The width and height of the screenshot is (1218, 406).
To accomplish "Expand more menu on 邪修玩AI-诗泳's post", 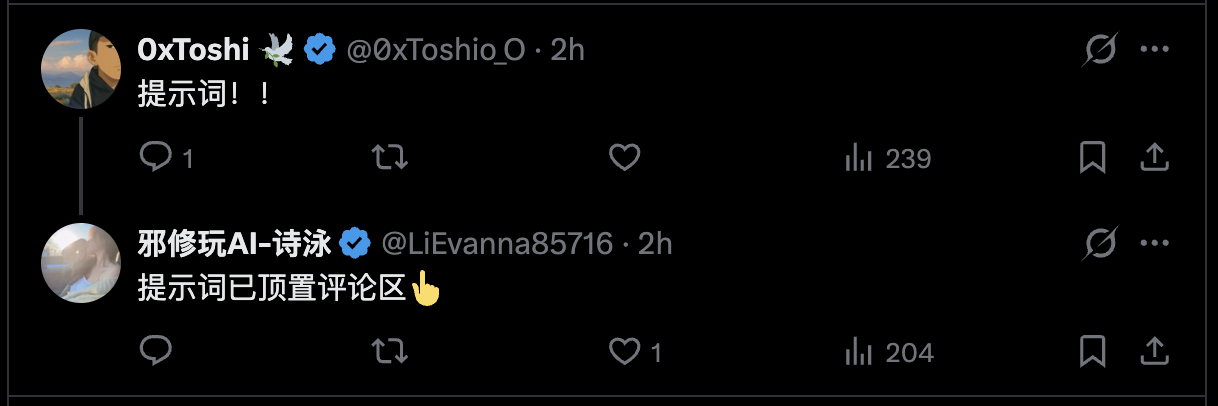I will click(1155, 243).
